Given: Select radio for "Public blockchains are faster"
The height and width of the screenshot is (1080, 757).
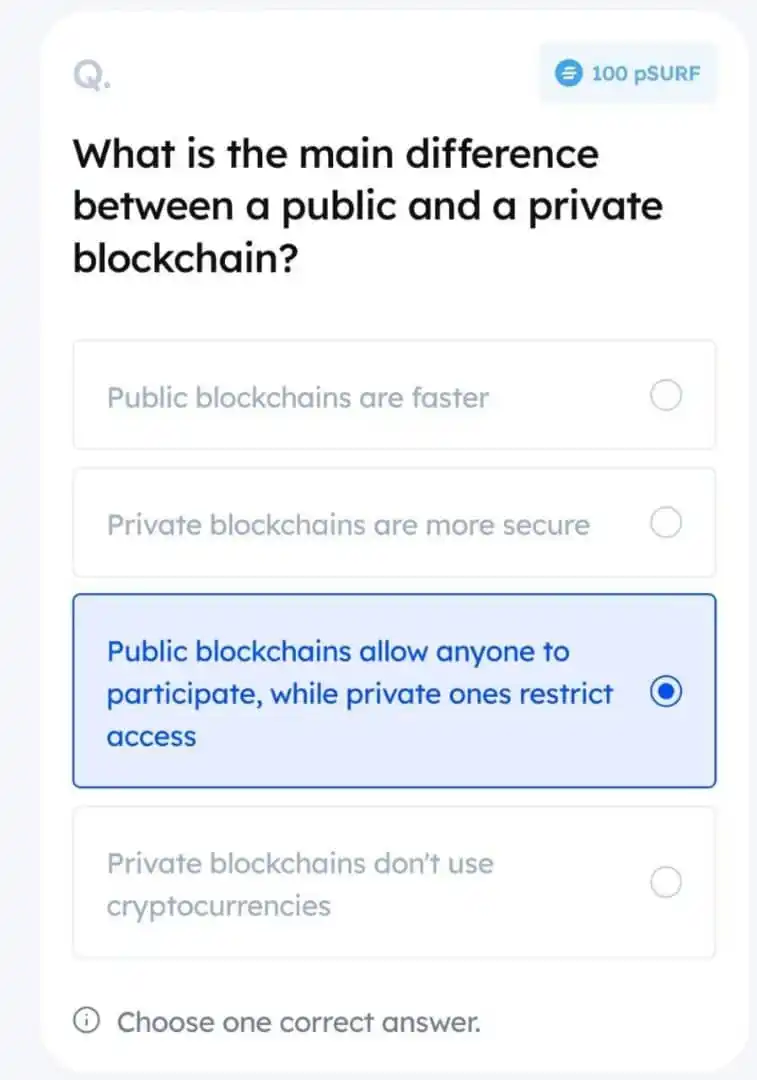Looking at the screenshot, I should coord(666,395).
